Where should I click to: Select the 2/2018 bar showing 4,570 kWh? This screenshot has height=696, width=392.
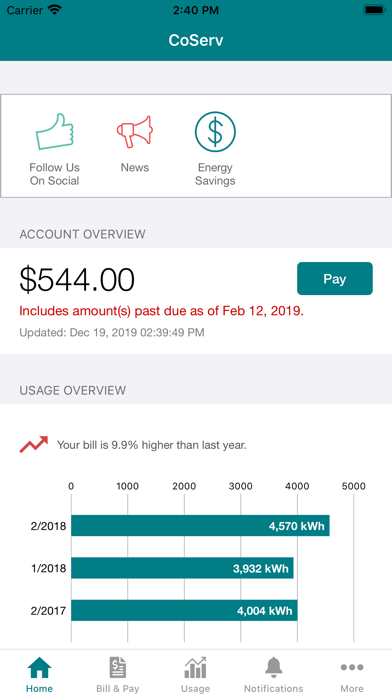(x=200, y=526)
